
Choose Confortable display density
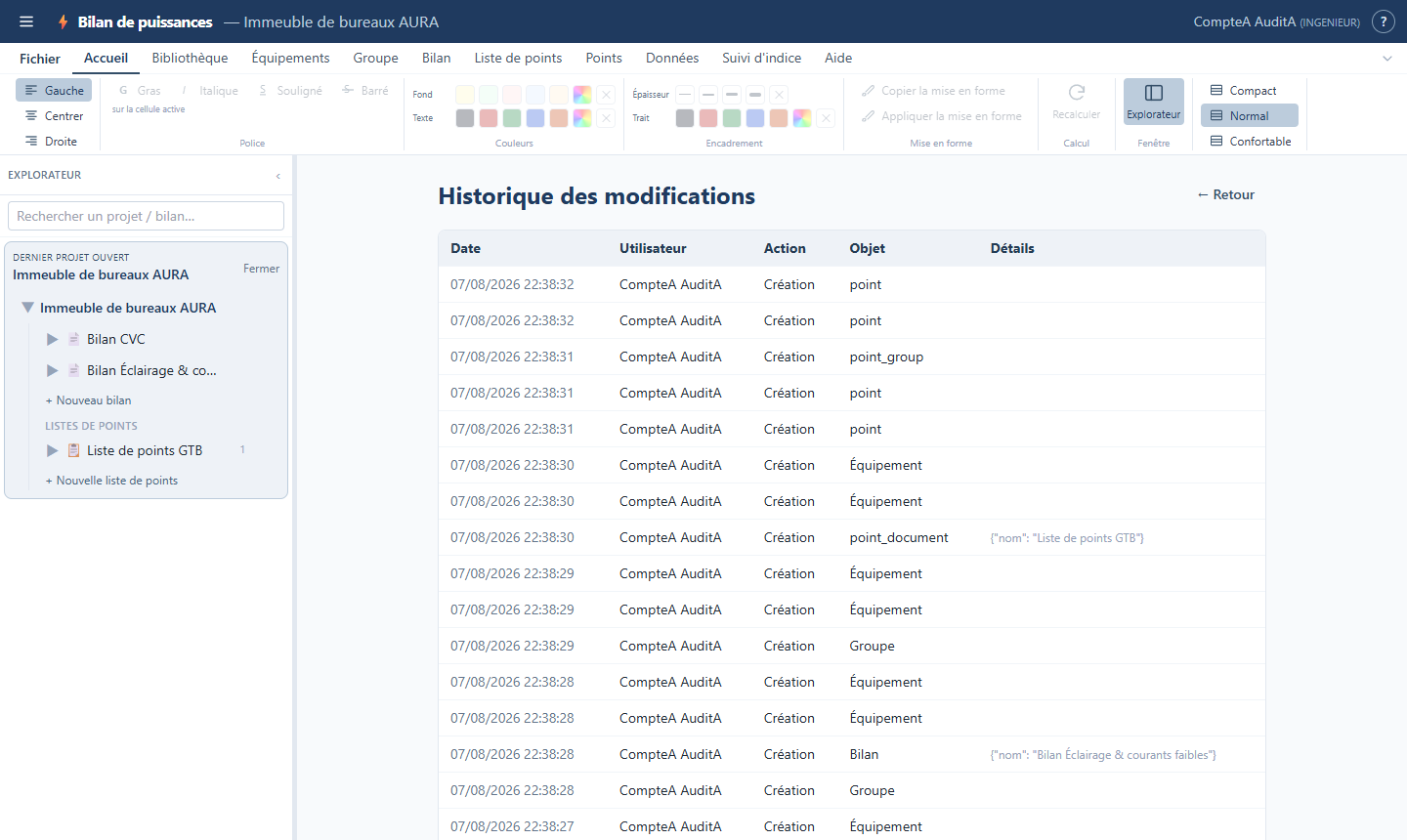(x=1251, y=141)
